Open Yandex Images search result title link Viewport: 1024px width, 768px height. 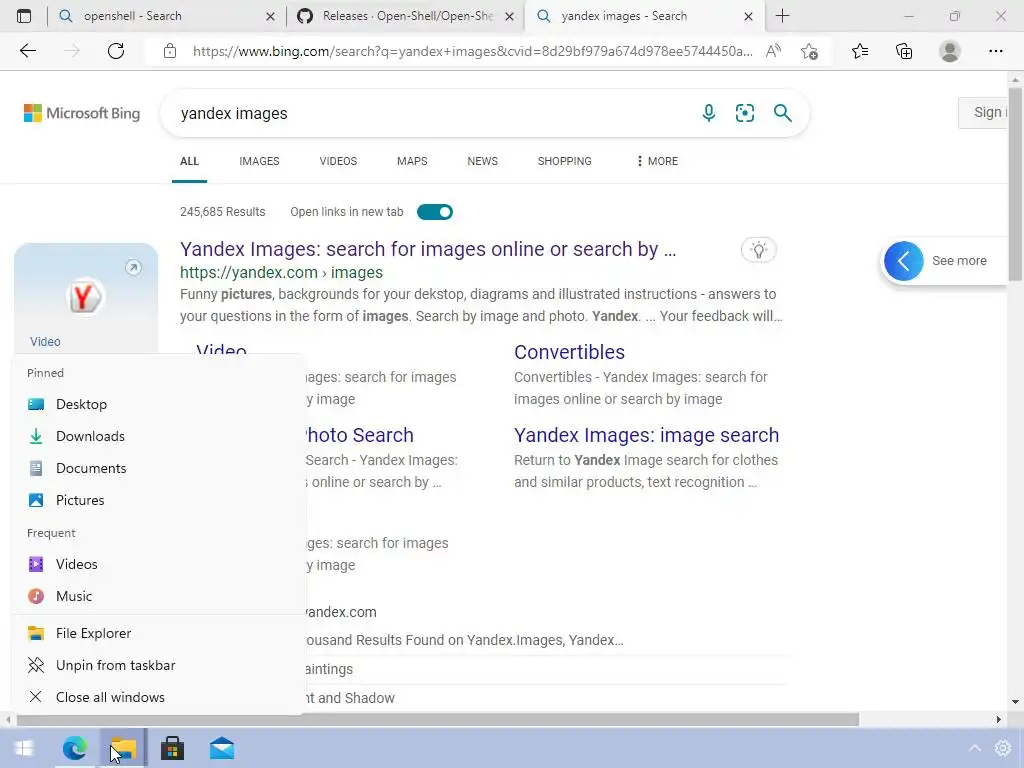coord(428,249)
